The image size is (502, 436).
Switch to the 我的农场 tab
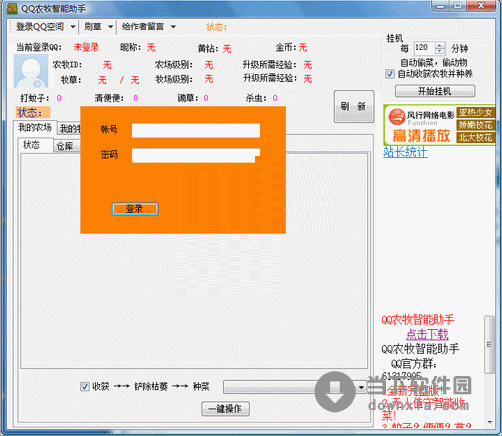click(35, 127)
